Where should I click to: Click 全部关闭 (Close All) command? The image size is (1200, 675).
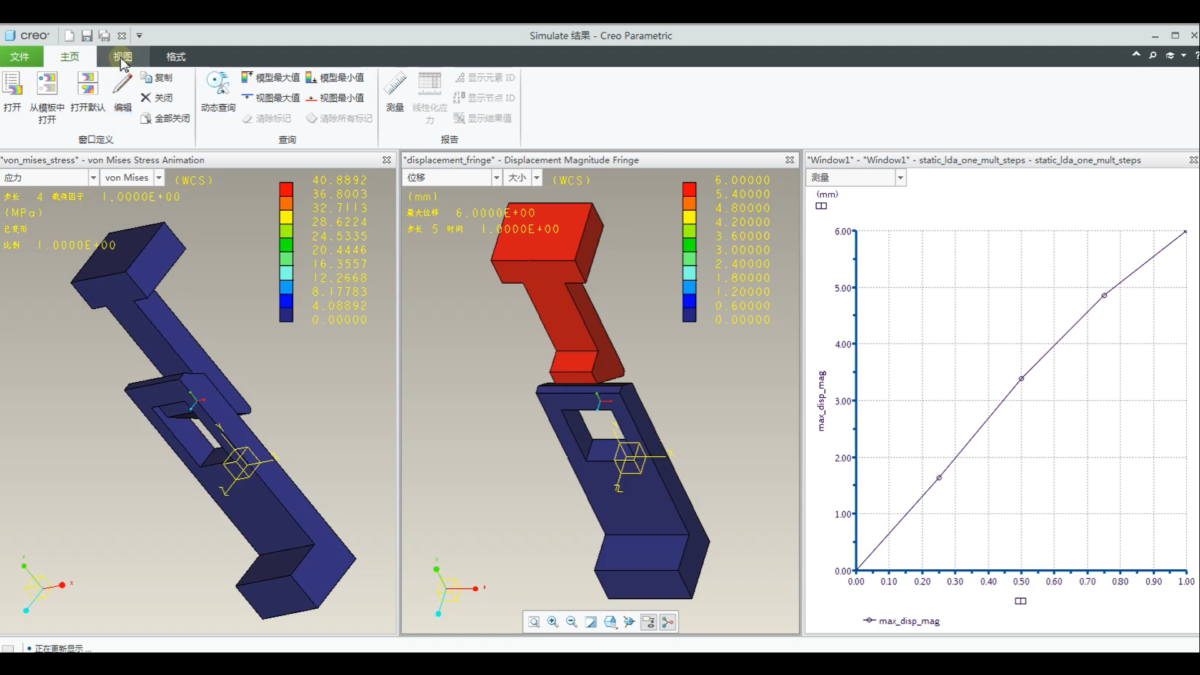(164, 118)
